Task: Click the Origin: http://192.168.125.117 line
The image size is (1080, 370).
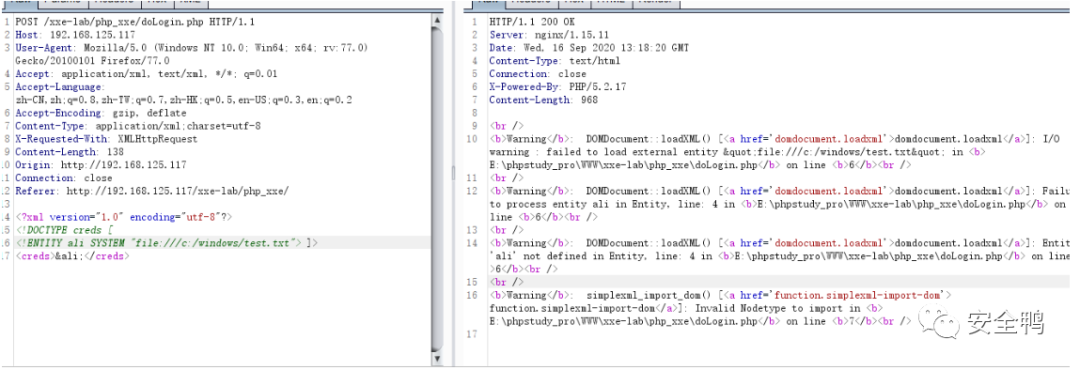Action: pyautogui.click(x=101, y=165)
